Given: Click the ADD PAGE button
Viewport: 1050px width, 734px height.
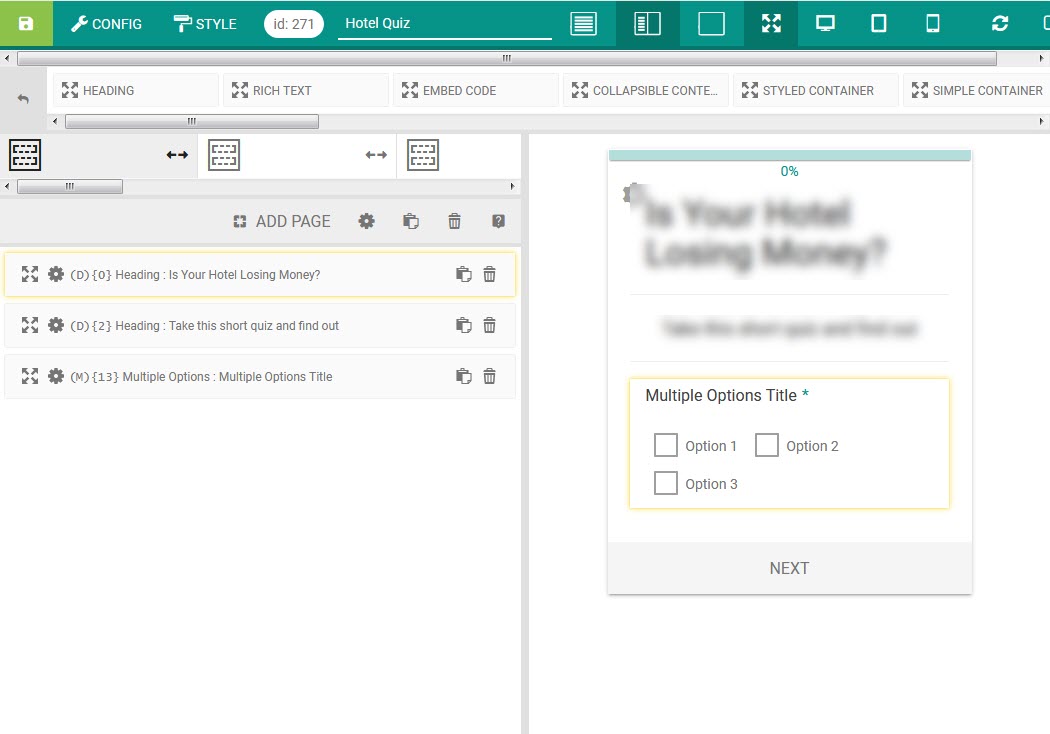Looking at the screenshot, I should tap(281, 221).
